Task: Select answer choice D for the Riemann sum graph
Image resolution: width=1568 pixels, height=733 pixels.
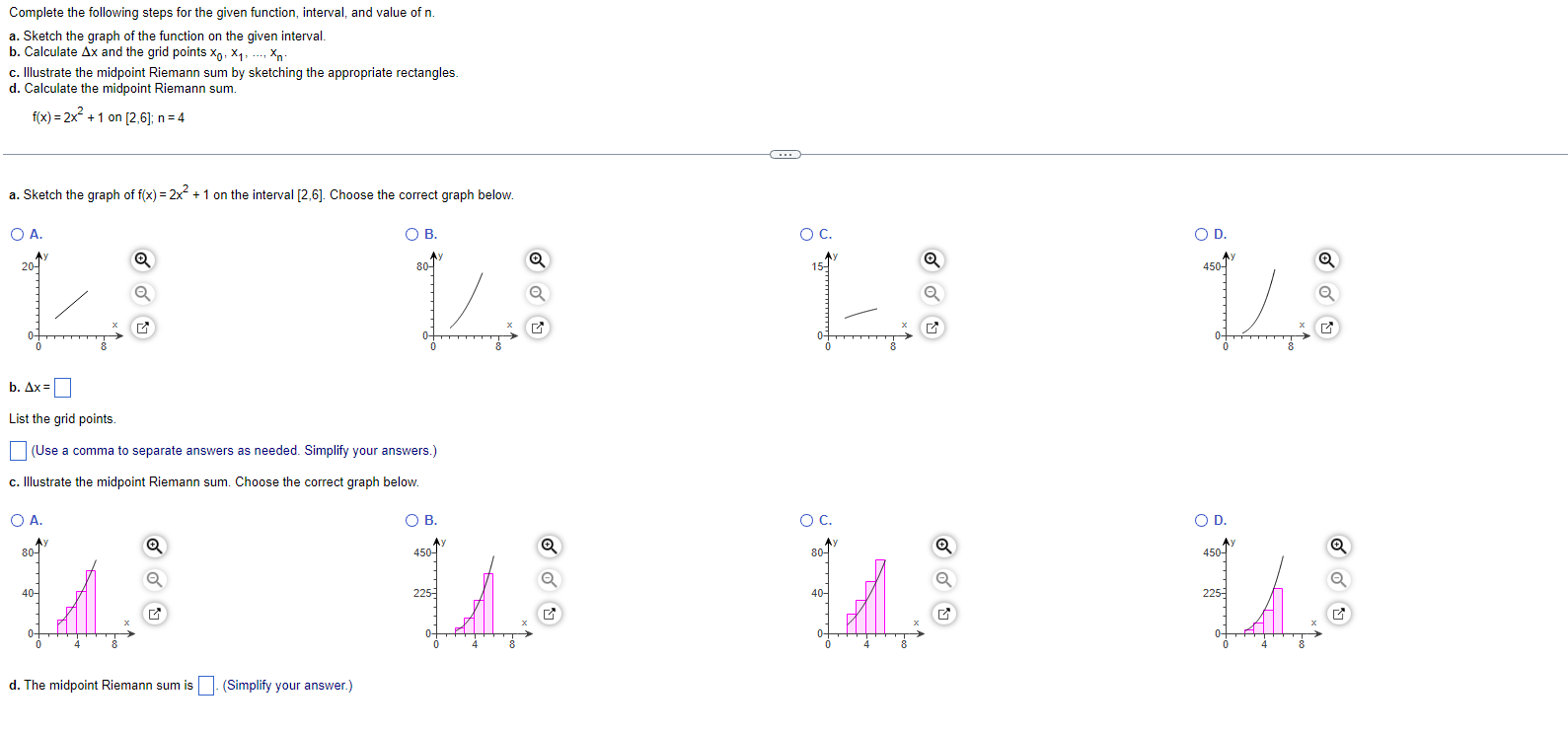Action: click(1200, 520)
